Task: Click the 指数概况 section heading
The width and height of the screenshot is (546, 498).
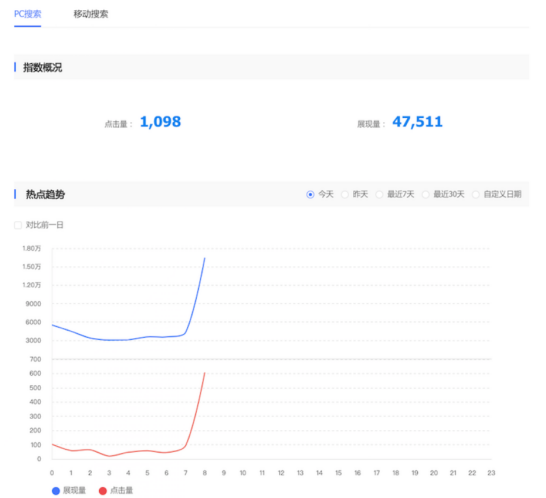Action: point(42,67)
